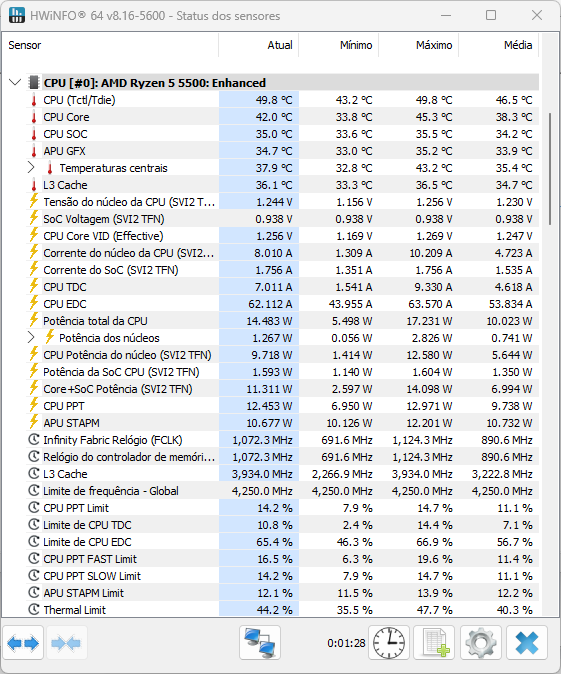This screenshot has width=561, height=674.
Task: Close sensors with the blue X icon
Action: tap(527, 643)
